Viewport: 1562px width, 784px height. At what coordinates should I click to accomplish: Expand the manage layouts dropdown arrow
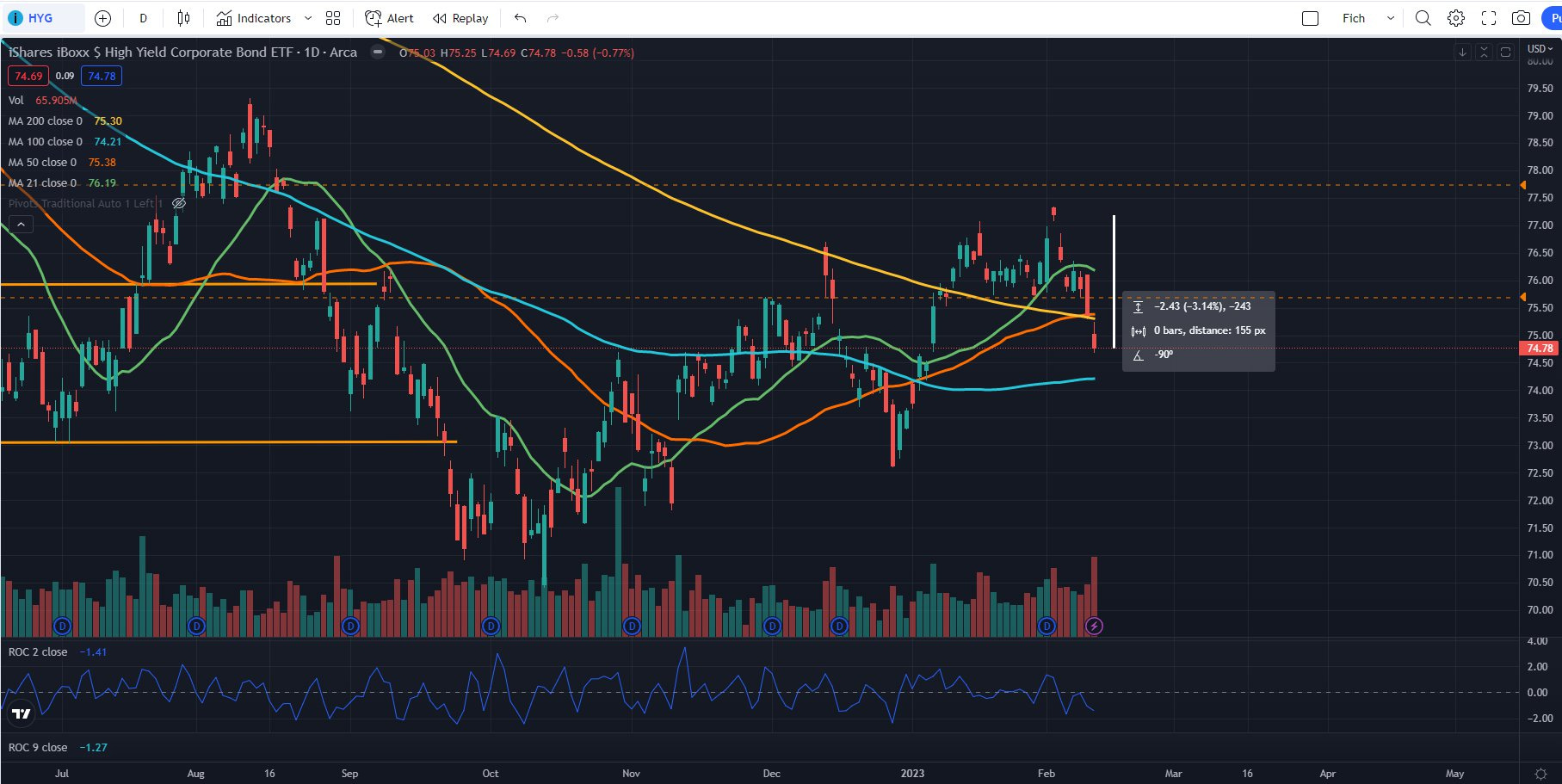point(1390,18)
